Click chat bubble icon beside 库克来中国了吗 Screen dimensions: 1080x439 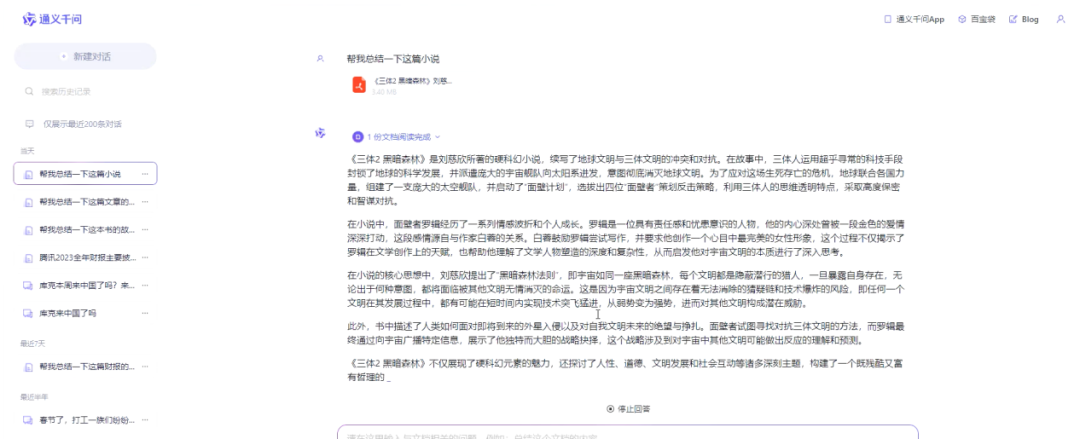(x=28, y=313)
